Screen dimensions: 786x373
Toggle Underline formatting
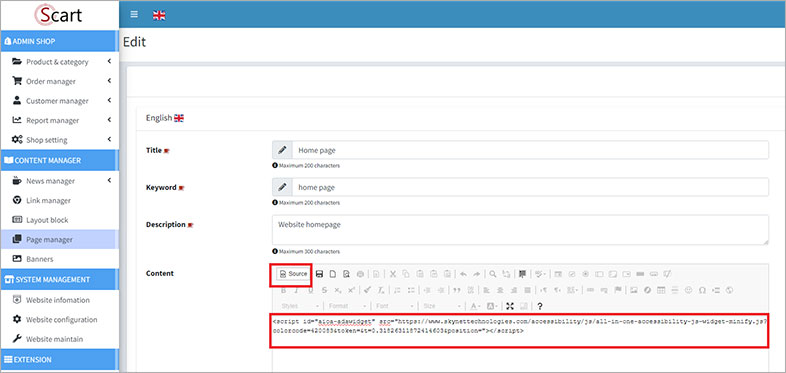point(310,290)
